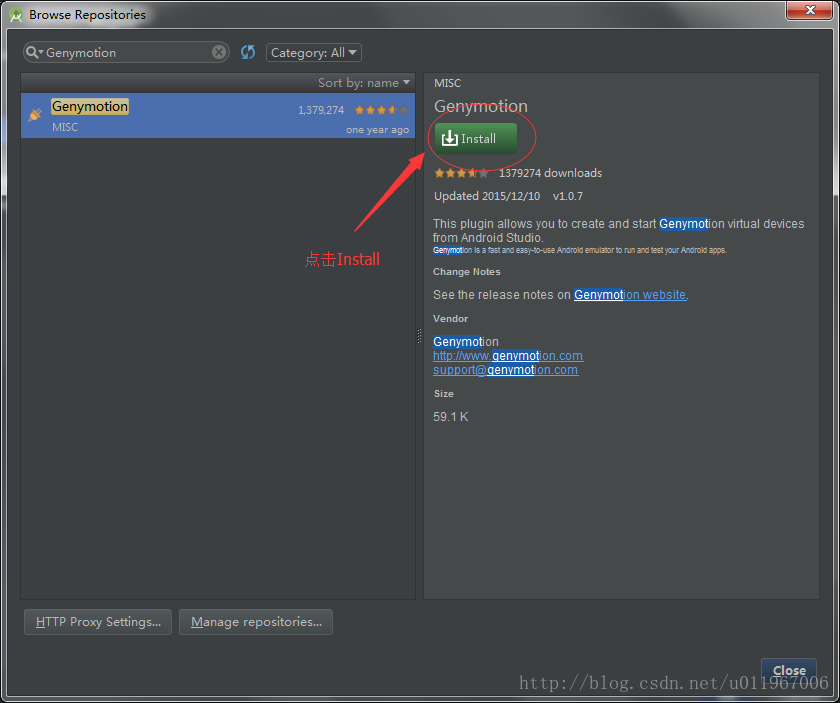The image size is (840, 703).
Task: Click the 'Updated 2015/12/10' text
Action: (x=487, y=196)
